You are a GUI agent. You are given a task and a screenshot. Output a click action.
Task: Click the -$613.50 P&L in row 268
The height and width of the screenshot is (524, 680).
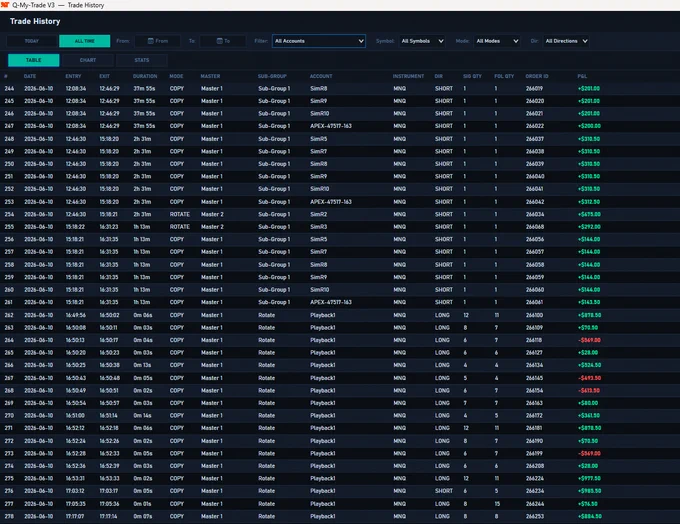(x=589, y=391)
